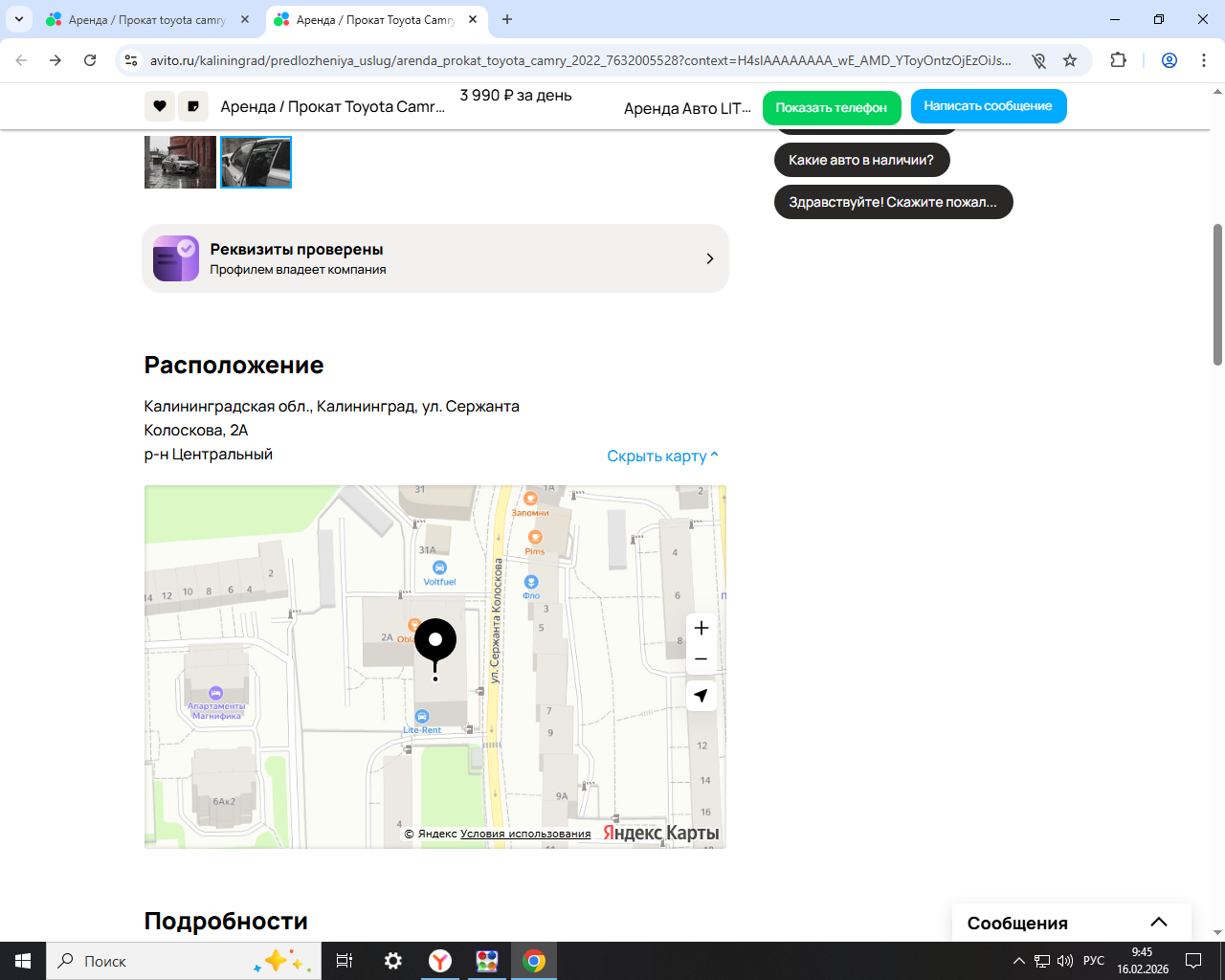Close the active Toyota Camry tab
This screenshot has height=980, width=1225.
[473, 19]
